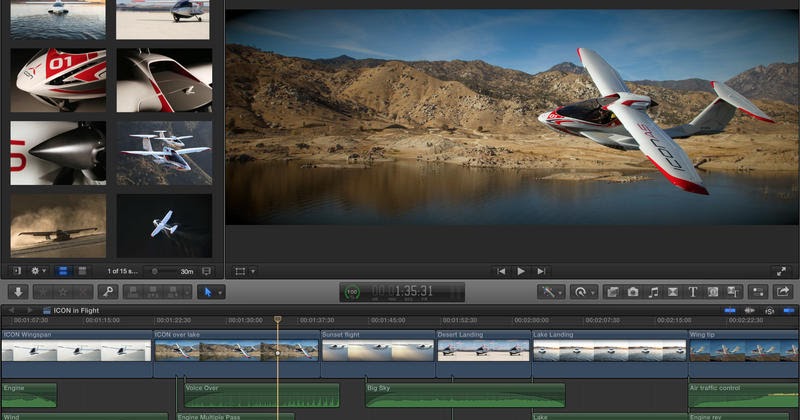Go forward in timeline history arrow
The image size is (800, 420).
click(x=29, y=310)
